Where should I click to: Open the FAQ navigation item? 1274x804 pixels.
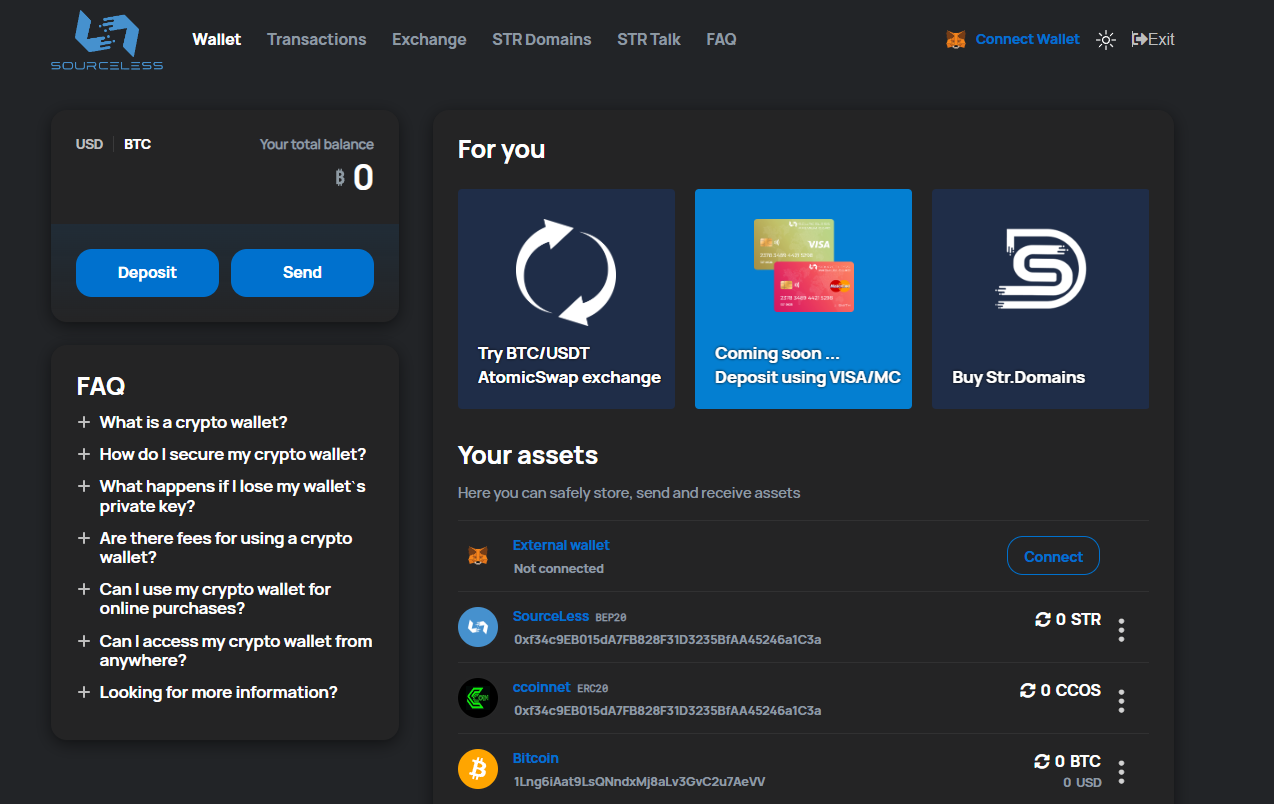pos(721,39)
